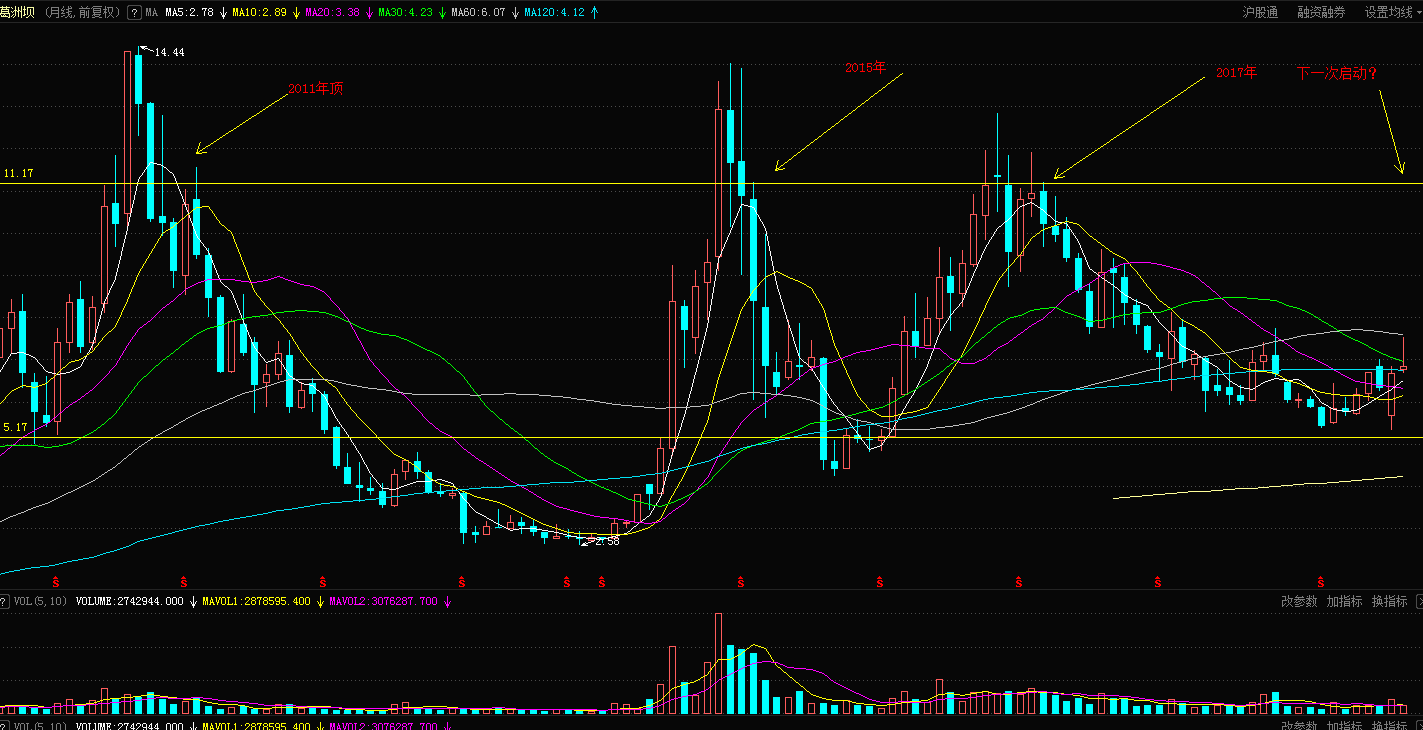Select the 2015年 annotation text

[865, 67]
